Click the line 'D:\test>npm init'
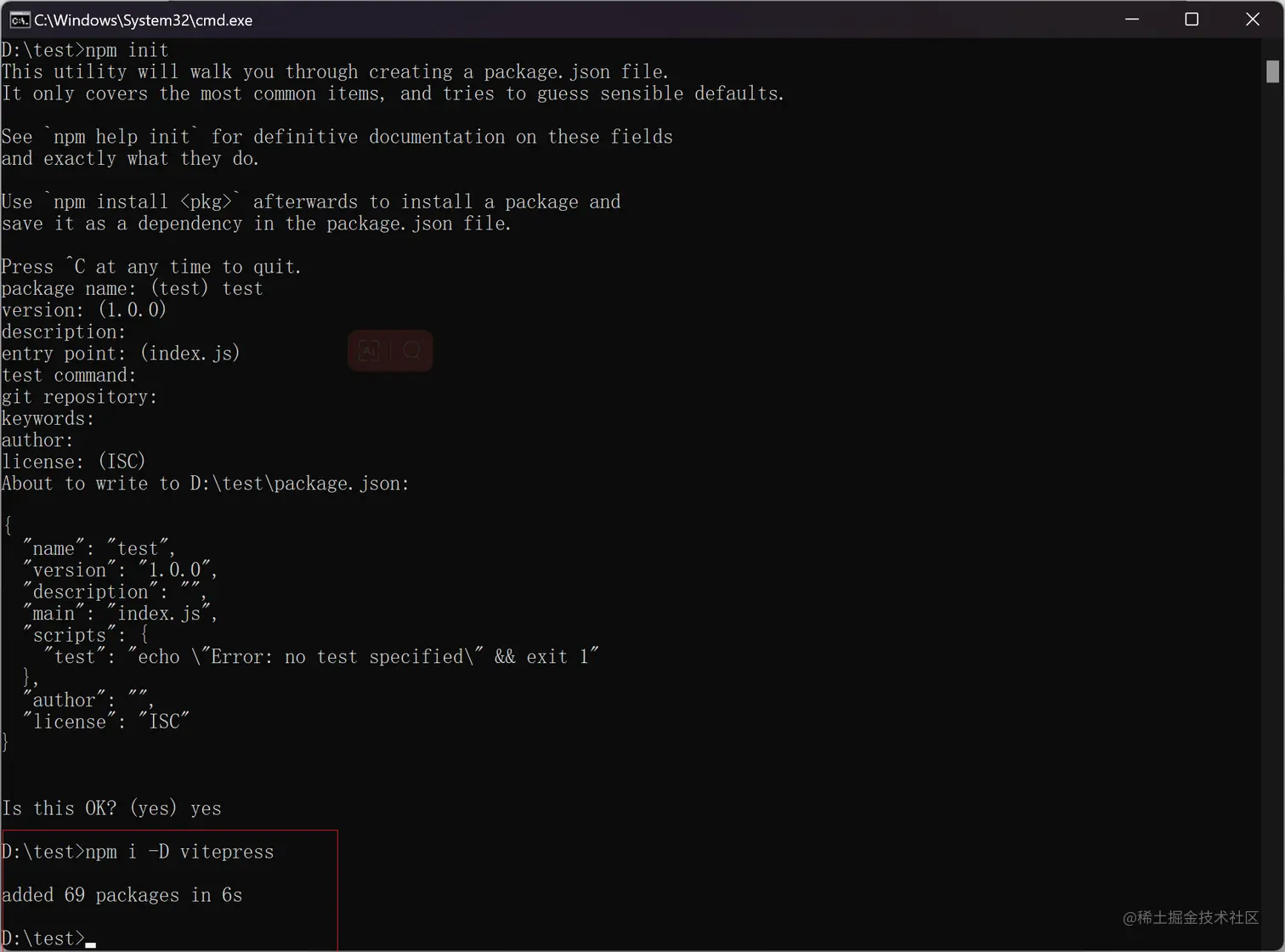Viewport: 1285px width, 952px height. tap(85, 50)
